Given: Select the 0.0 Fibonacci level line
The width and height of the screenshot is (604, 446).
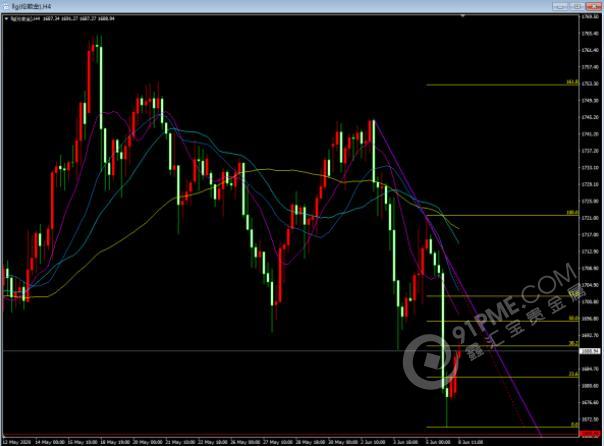Looking at the screenshot, I should click(500, 427).
